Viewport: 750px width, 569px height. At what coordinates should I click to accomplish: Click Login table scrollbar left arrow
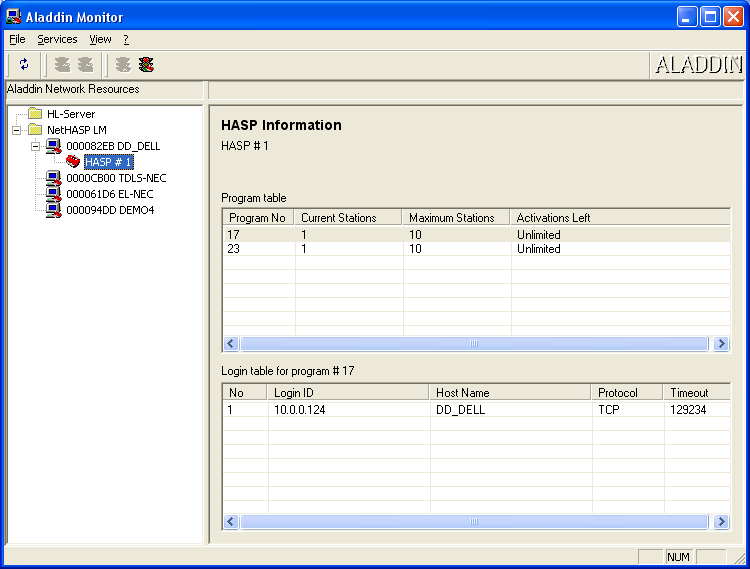click(x=231, y=521)
